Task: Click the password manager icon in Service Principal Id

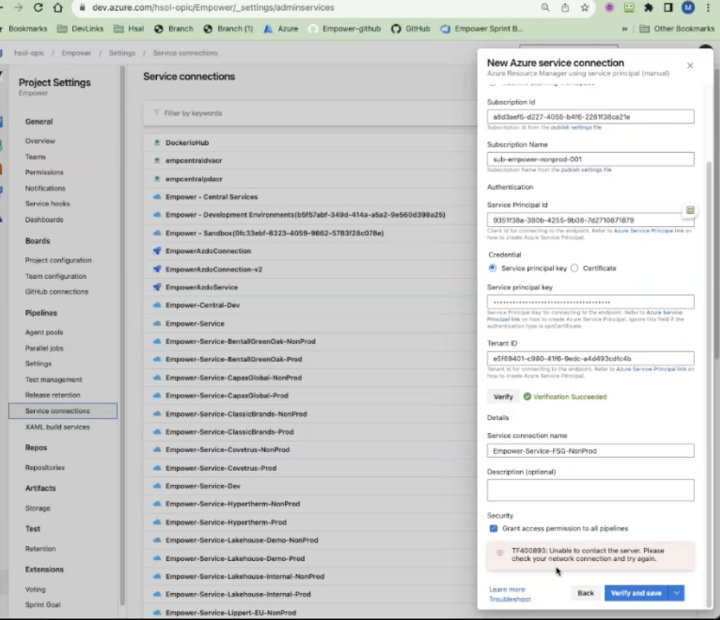Action: click(690, 210)
